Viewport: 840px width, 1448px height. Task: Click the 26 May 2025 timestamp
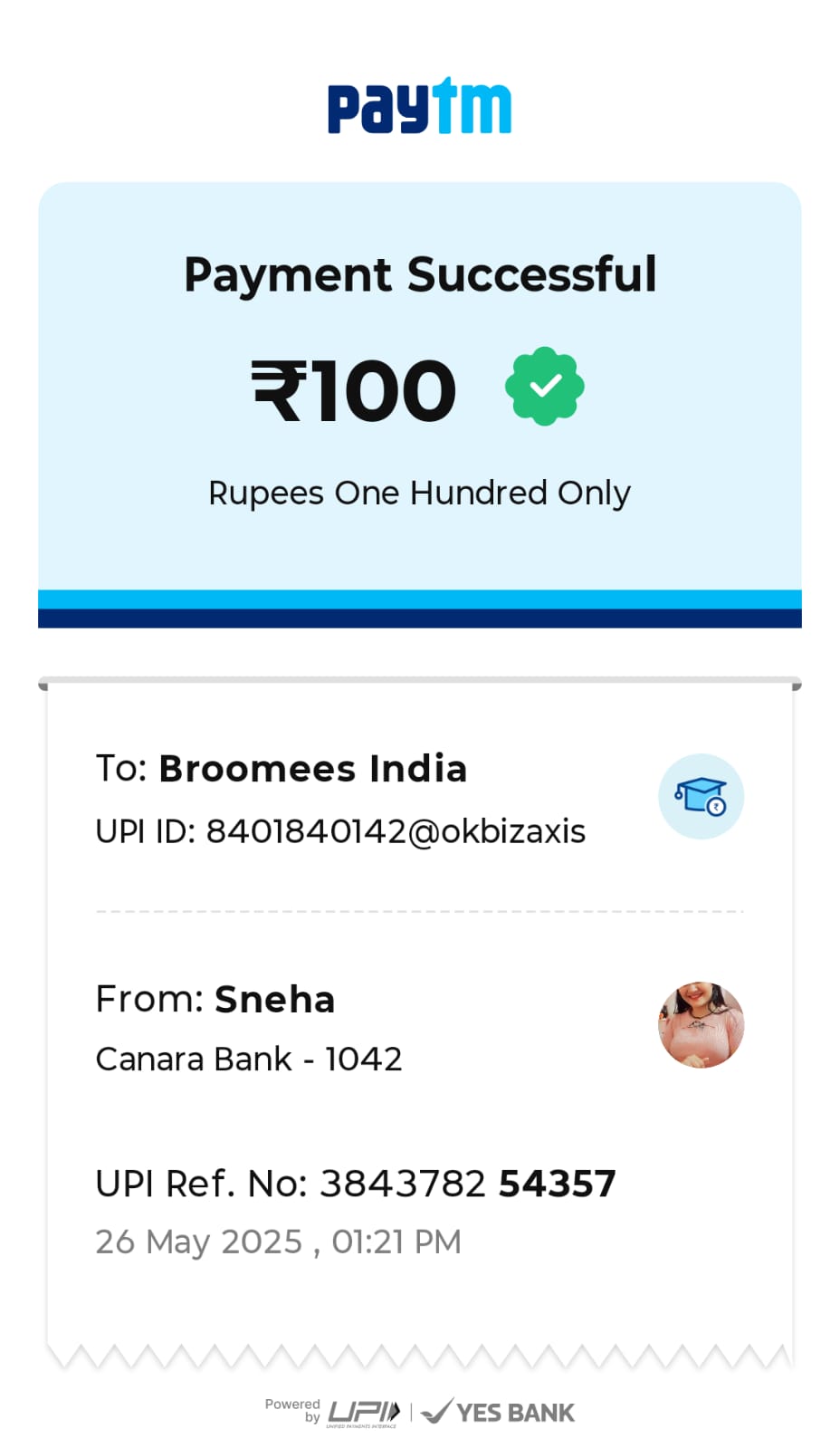[279, 1242]
